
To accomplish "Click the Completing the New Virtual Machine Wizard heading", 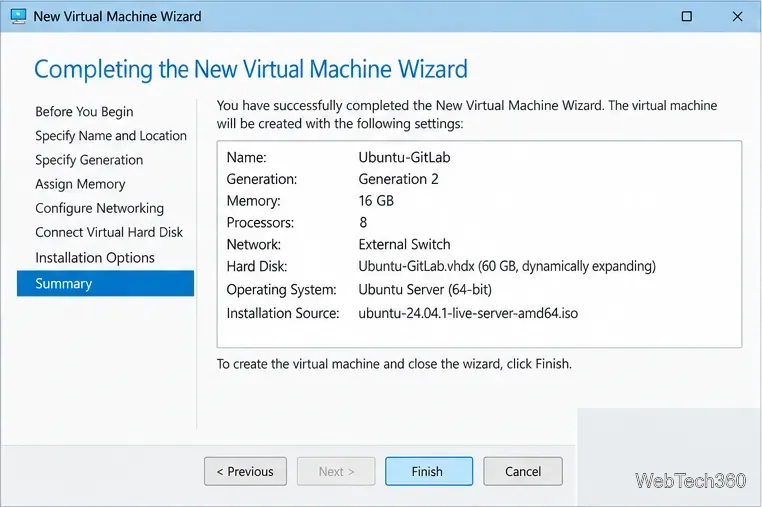I will click(x=251, y=69).
